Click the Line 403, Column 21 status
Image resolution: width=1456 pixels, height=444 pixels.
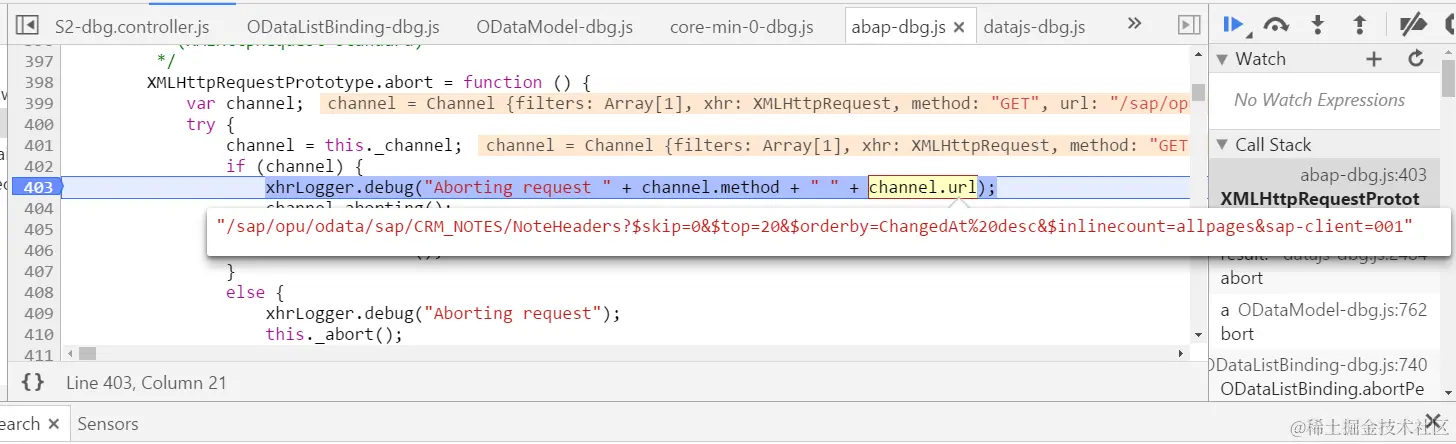point(146,382)
